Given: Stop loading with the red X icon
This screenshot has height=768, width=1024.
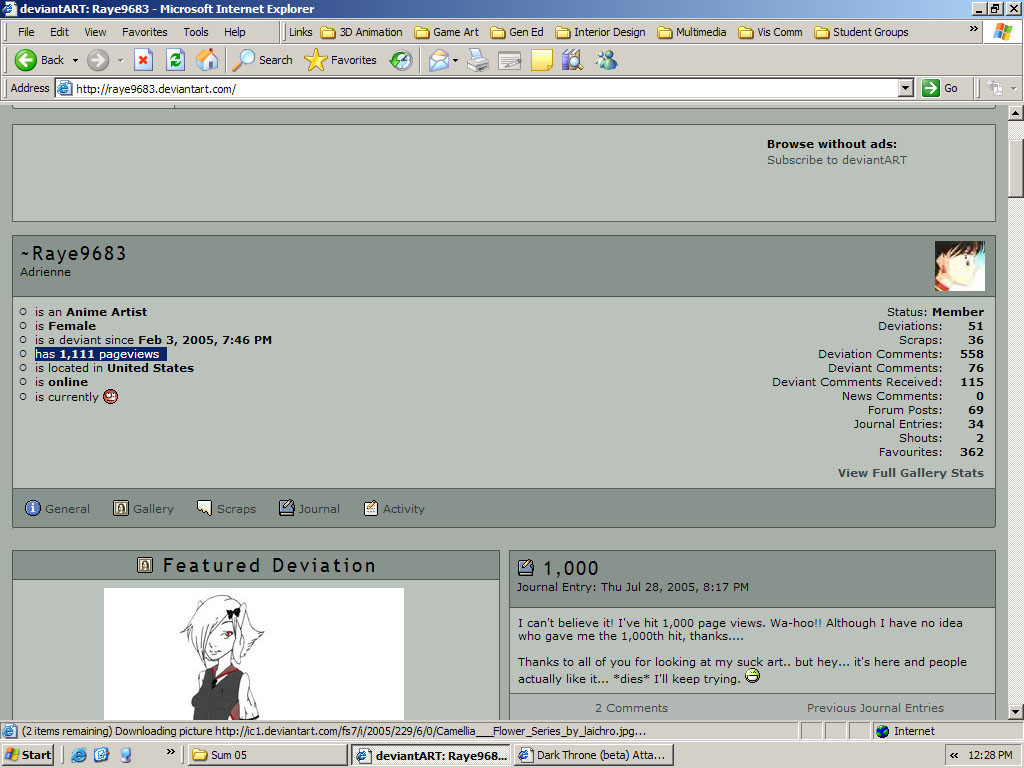Looking at the screenshot, I should coord(143,60).
